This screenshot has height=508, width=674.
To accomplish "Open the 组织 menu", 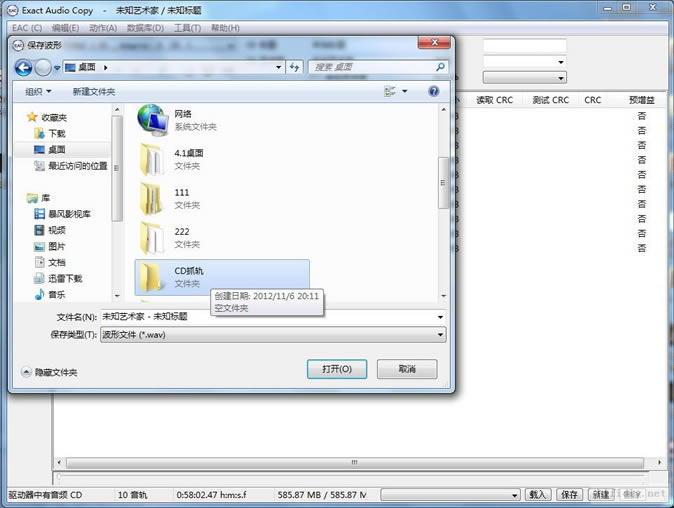I will (38, 91).
